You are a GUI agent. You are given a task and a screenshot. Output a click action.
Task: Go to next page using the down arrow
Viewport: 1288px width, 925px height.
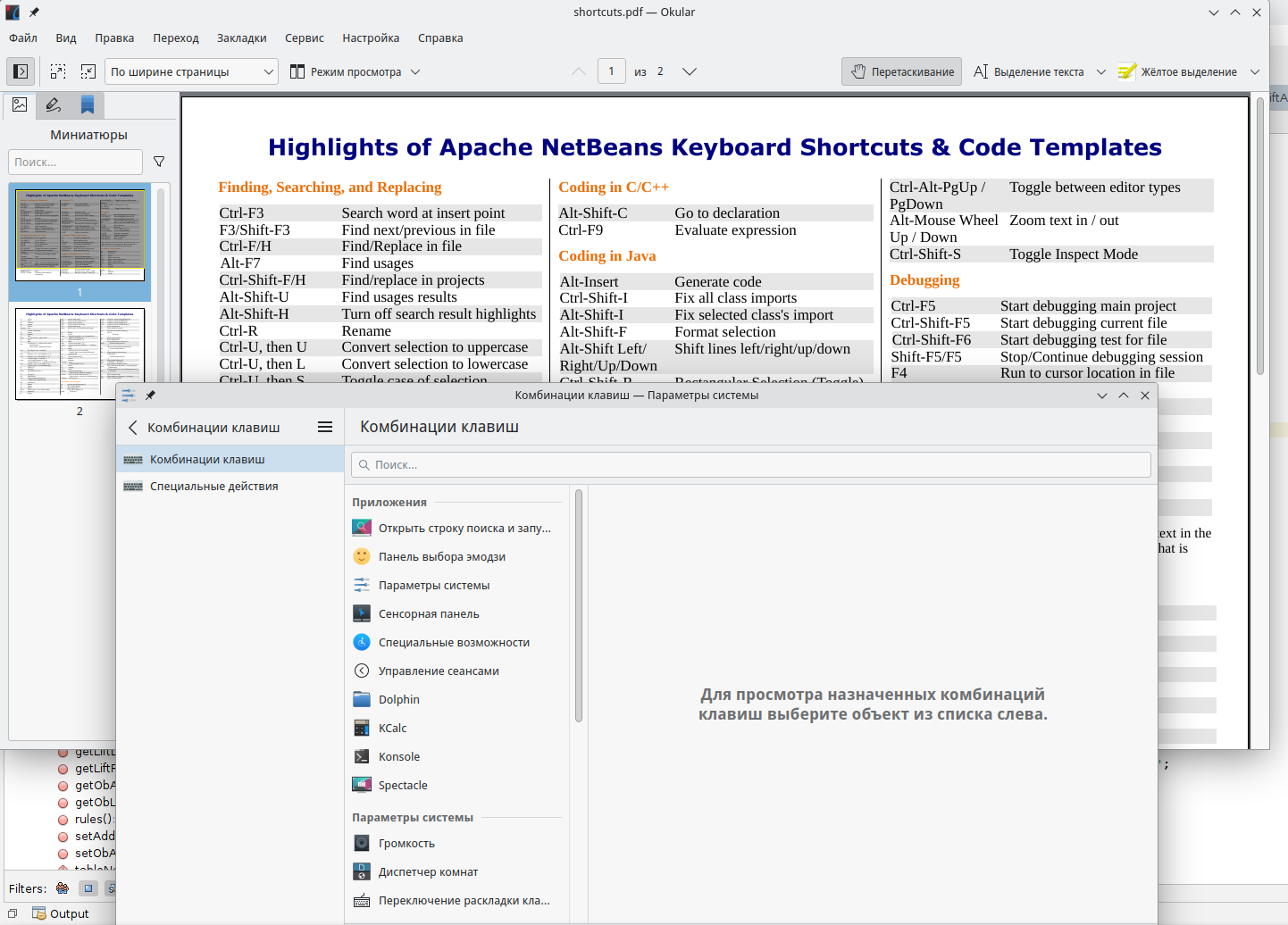(689, 71)
